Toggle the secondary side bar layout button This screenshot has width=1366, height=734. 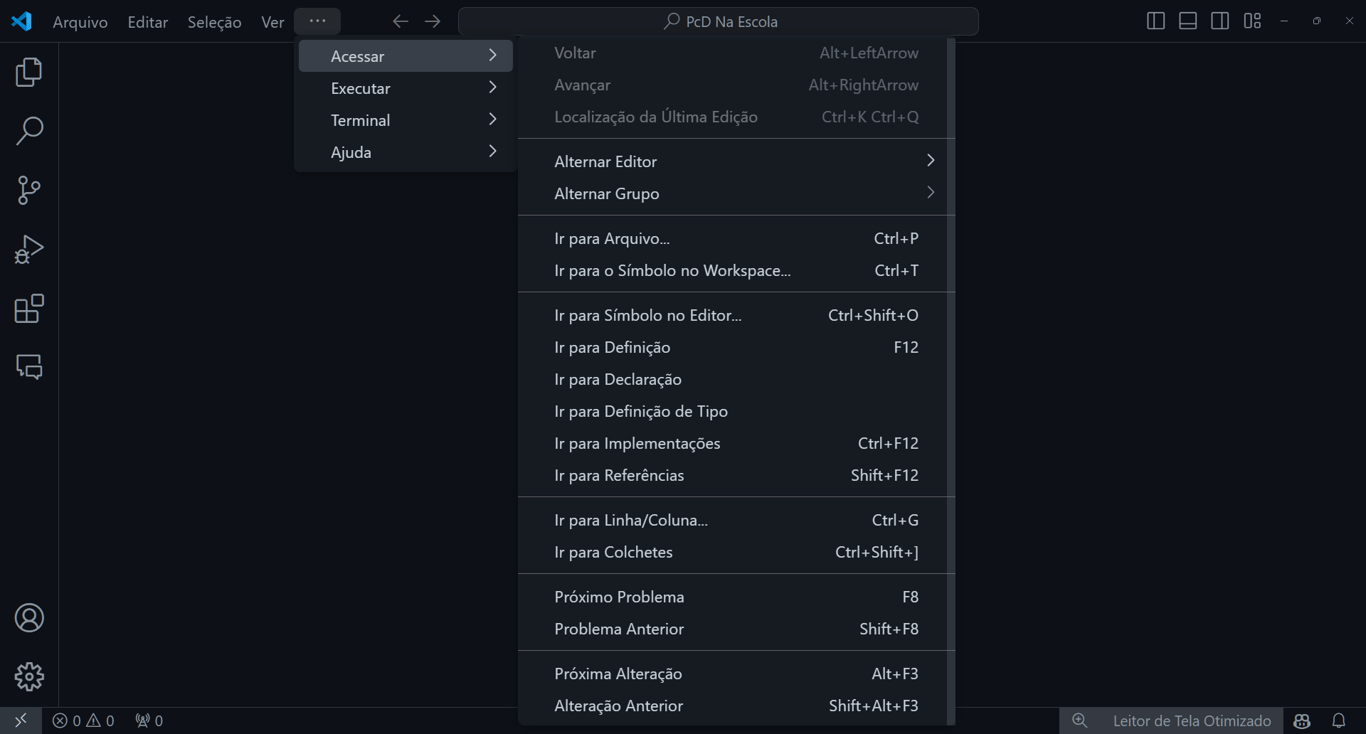(x=1220, y=21)
